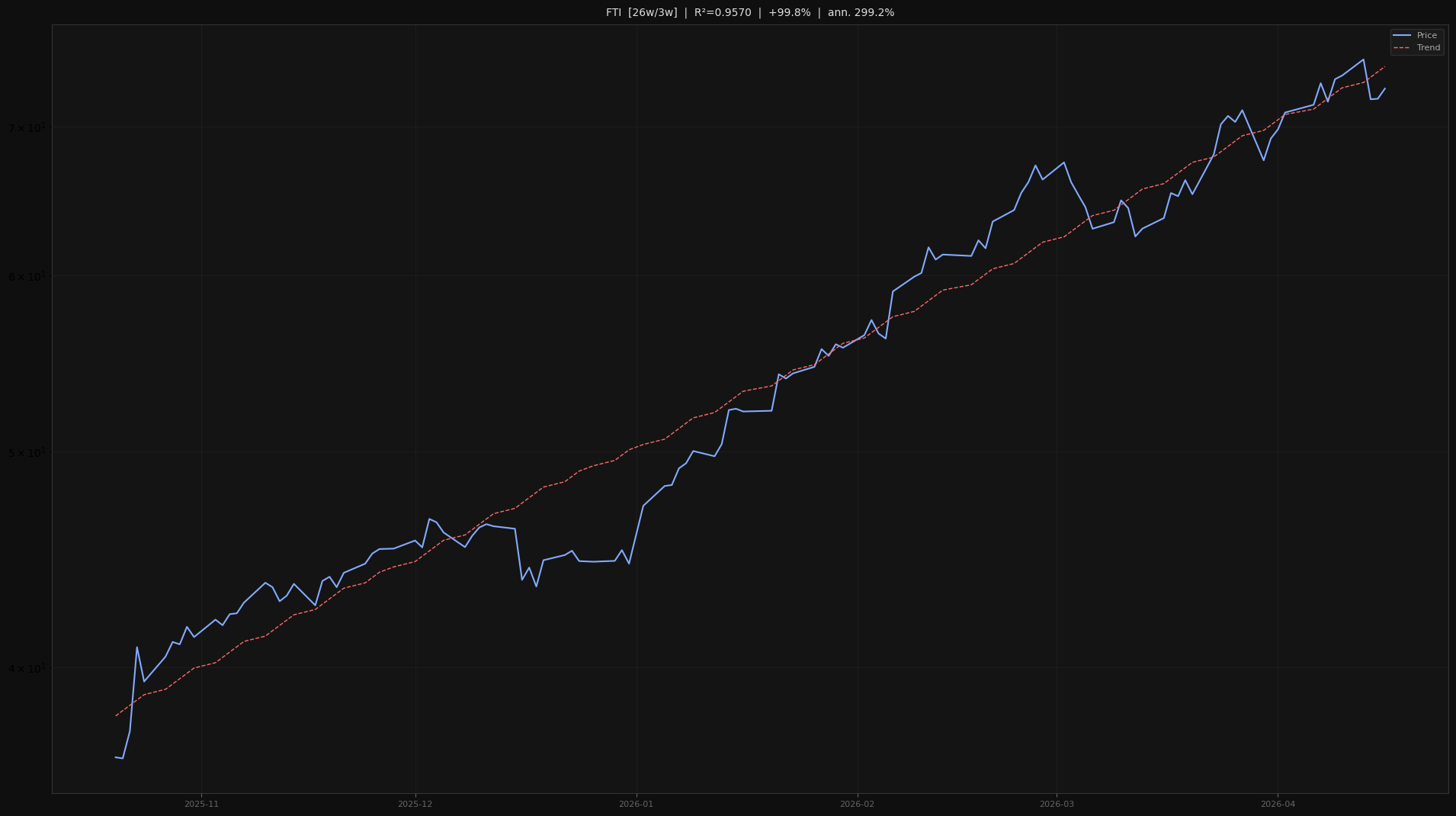Screen dimensions: 1456x816
Task: Click the 7 × 10¹ y-axis label
Action: click(x=29, y=126)
